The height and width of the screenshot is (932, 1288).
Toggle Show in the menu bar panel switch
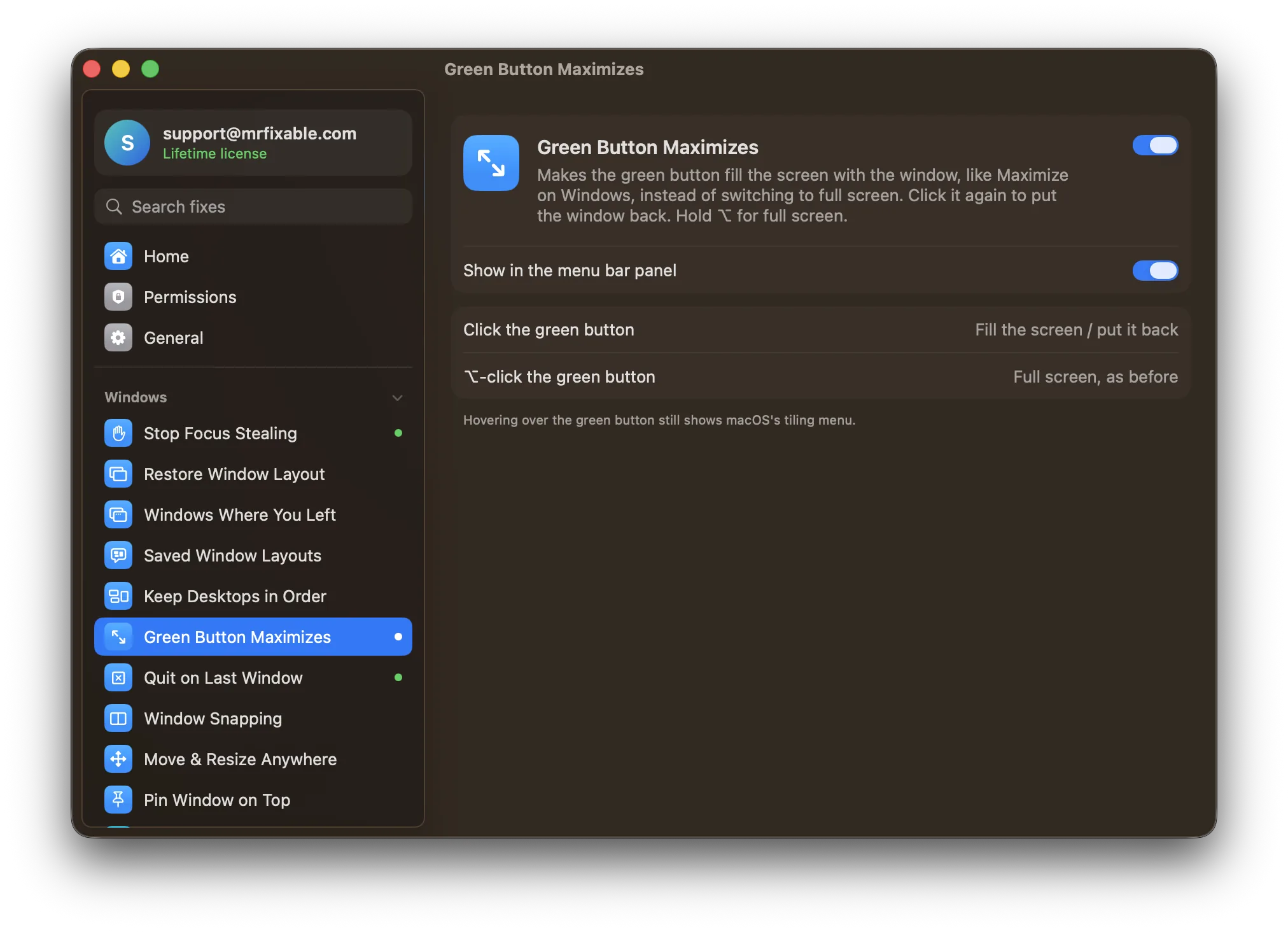1155,271
